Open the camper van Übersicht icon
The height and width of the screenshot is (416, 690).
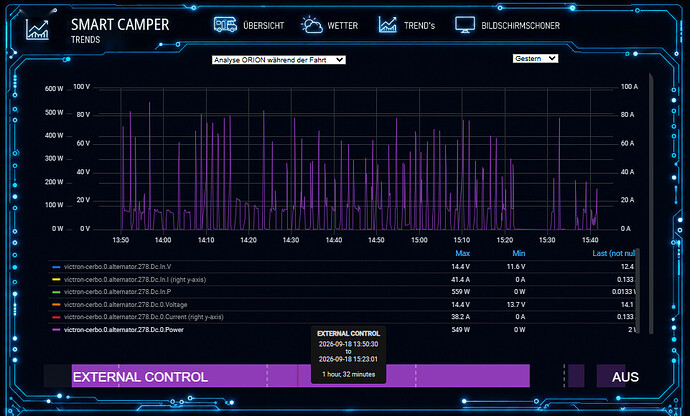pos(225,25)
